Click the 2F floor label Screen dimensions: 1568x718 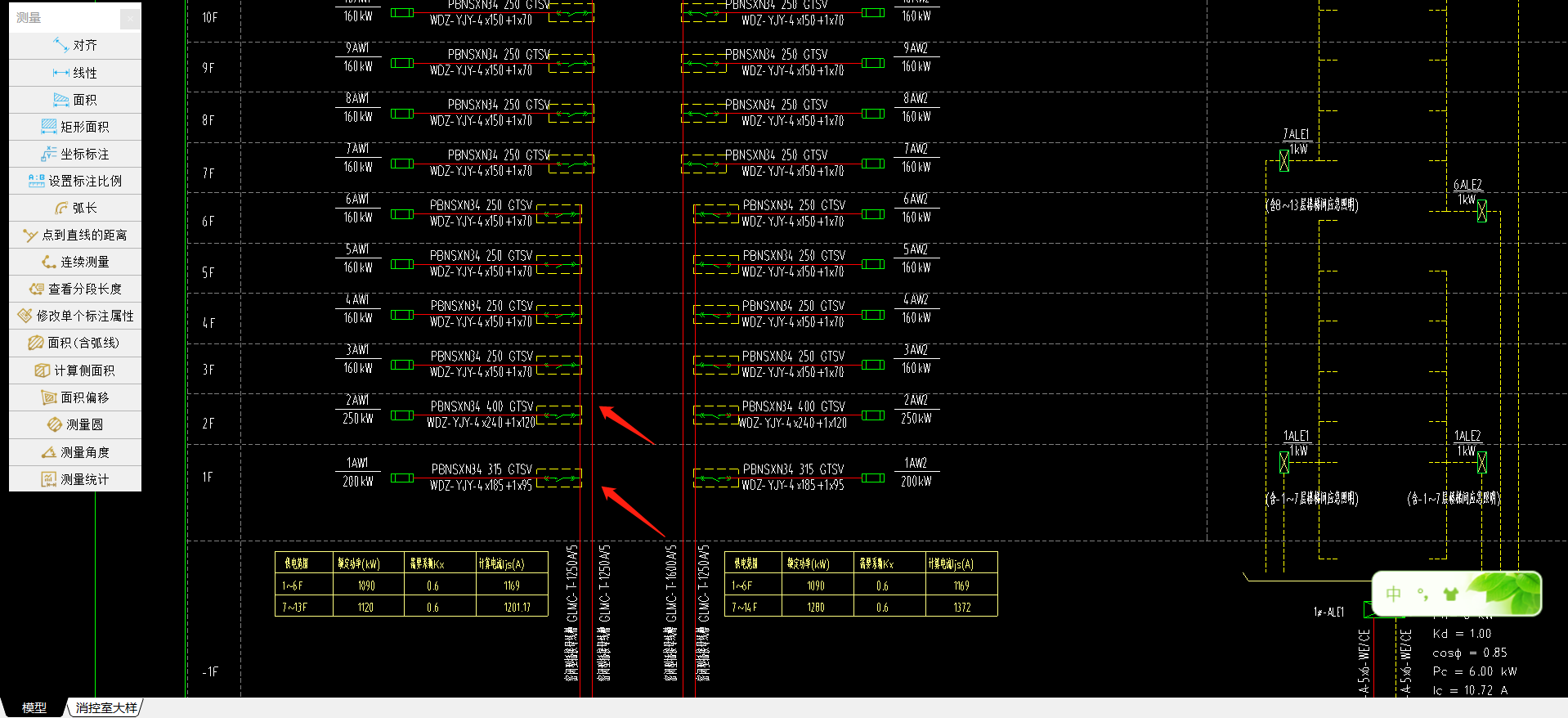coord(208,424)
